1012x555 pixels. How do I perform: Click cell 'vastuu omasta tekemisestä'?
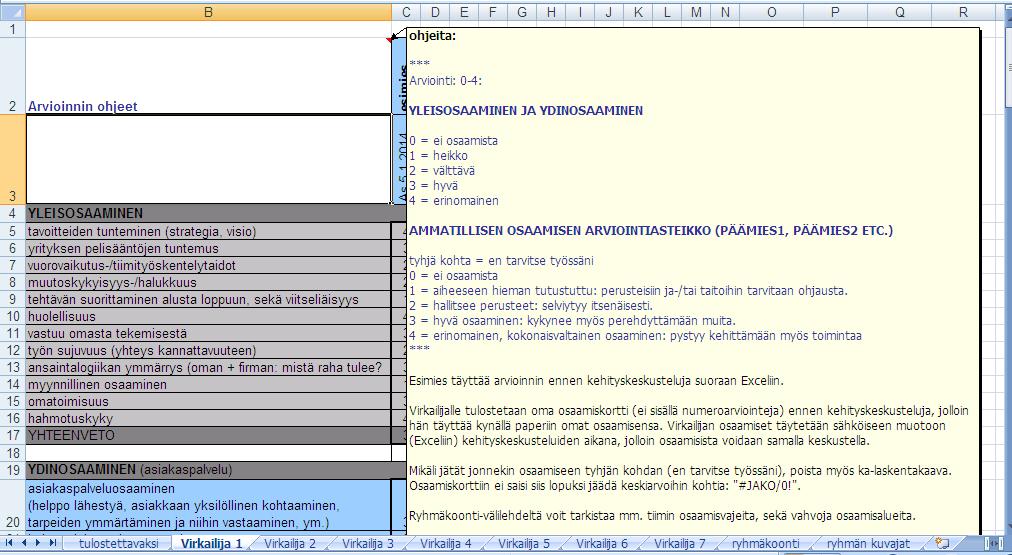click(208, 334)
